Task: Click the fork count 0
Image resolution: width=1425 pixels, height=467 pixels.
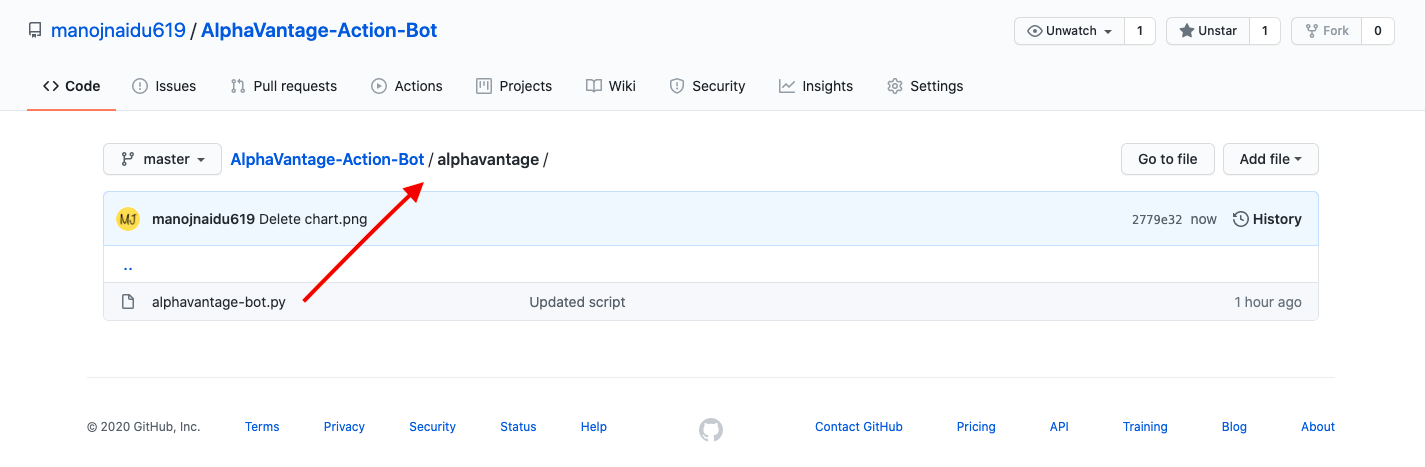Action: click(1377, 31)
